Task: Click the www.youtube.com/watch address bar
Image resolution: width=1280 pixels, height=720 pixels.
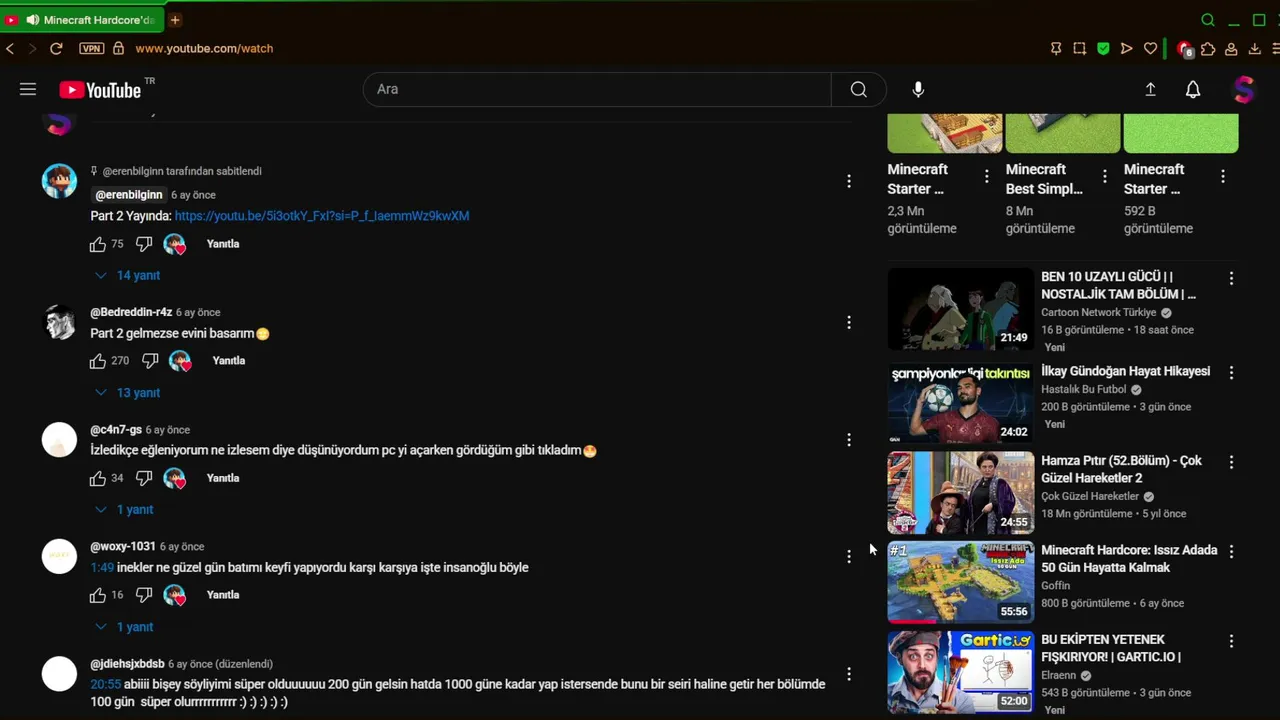Action: 204,48
